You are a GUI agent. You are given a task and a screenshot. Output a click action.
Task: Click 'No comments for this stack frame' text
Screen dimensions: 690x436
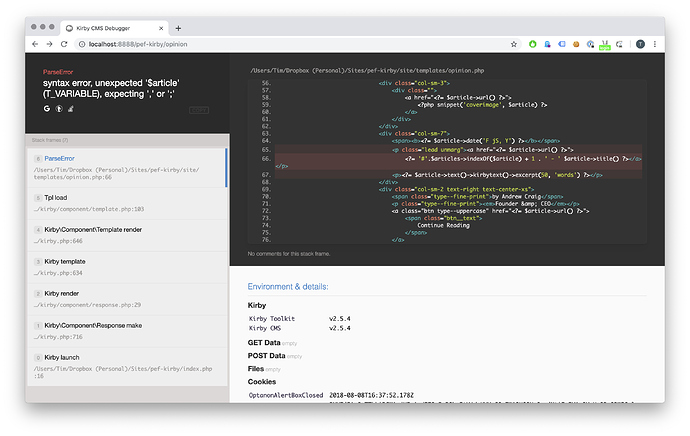(x=289, y=253)
